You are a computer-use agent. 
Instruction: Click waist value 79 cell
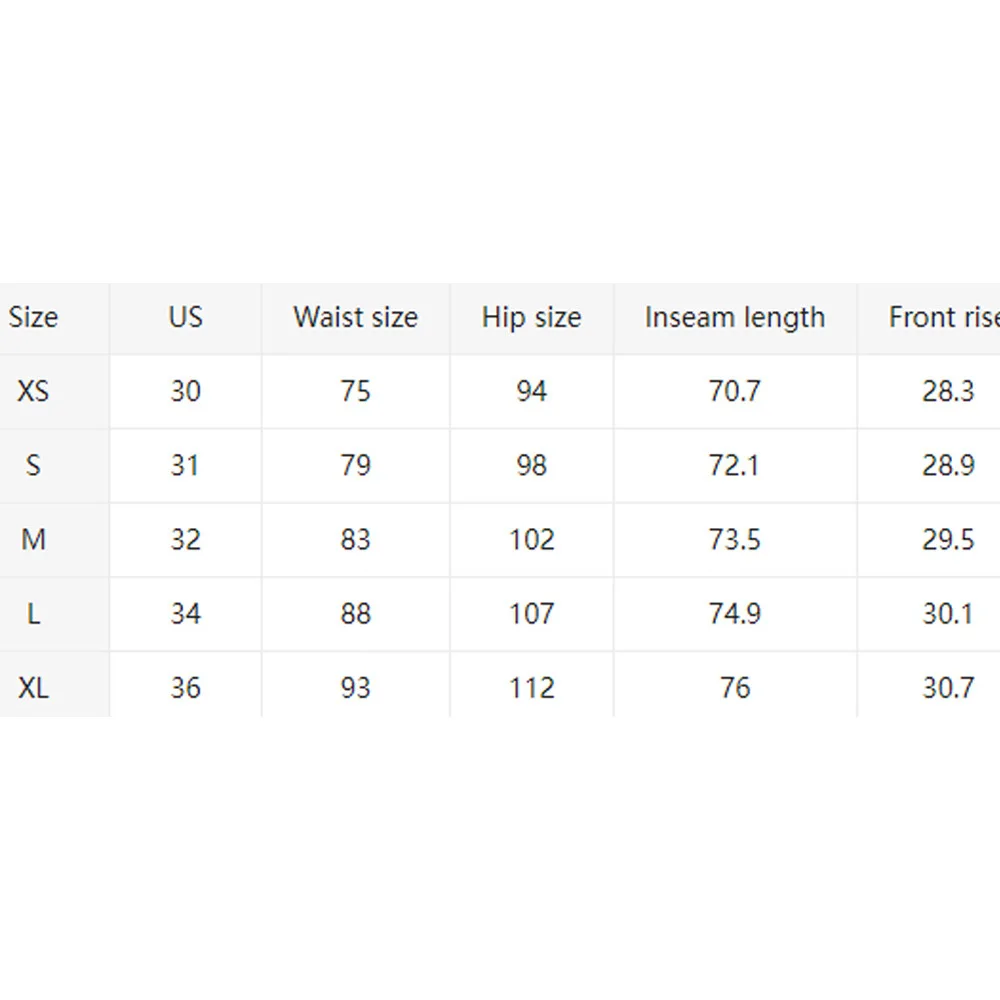(x=355, y=465)
